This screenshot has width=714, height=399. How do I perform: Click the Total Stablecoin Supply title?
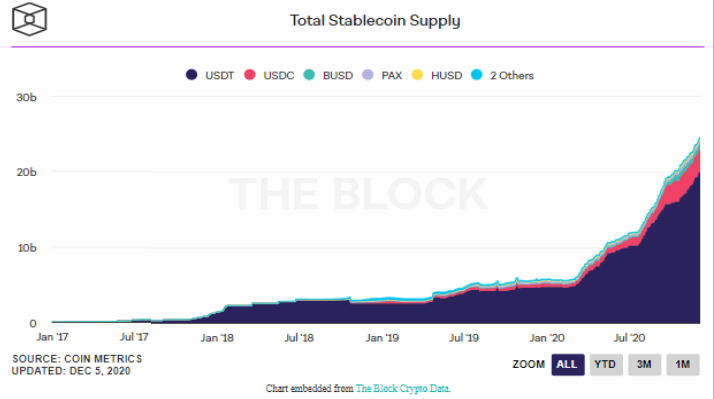(x=375, y=20)
